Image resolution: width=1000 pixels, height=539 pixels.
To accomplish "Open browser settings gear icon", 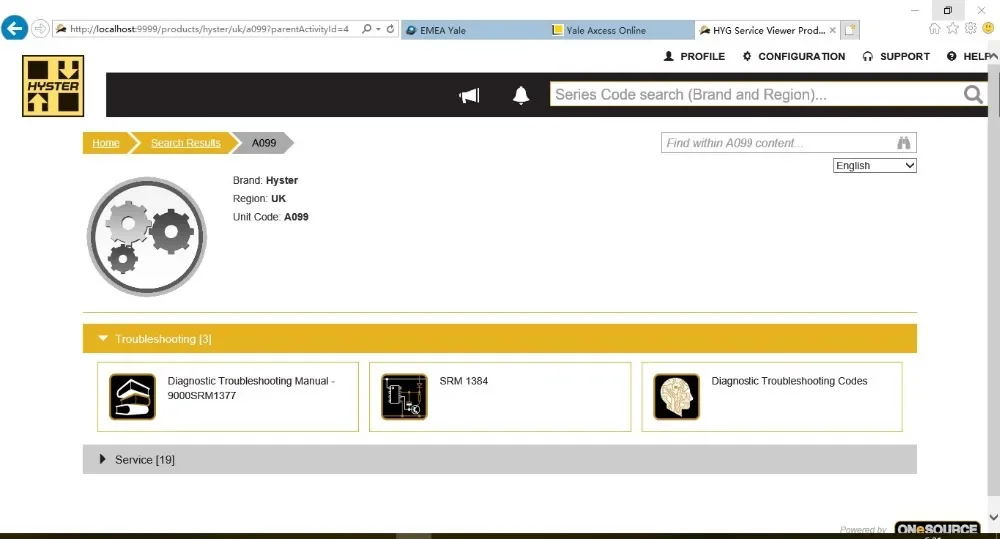I will pyautogui.click(x=971, y=28).
